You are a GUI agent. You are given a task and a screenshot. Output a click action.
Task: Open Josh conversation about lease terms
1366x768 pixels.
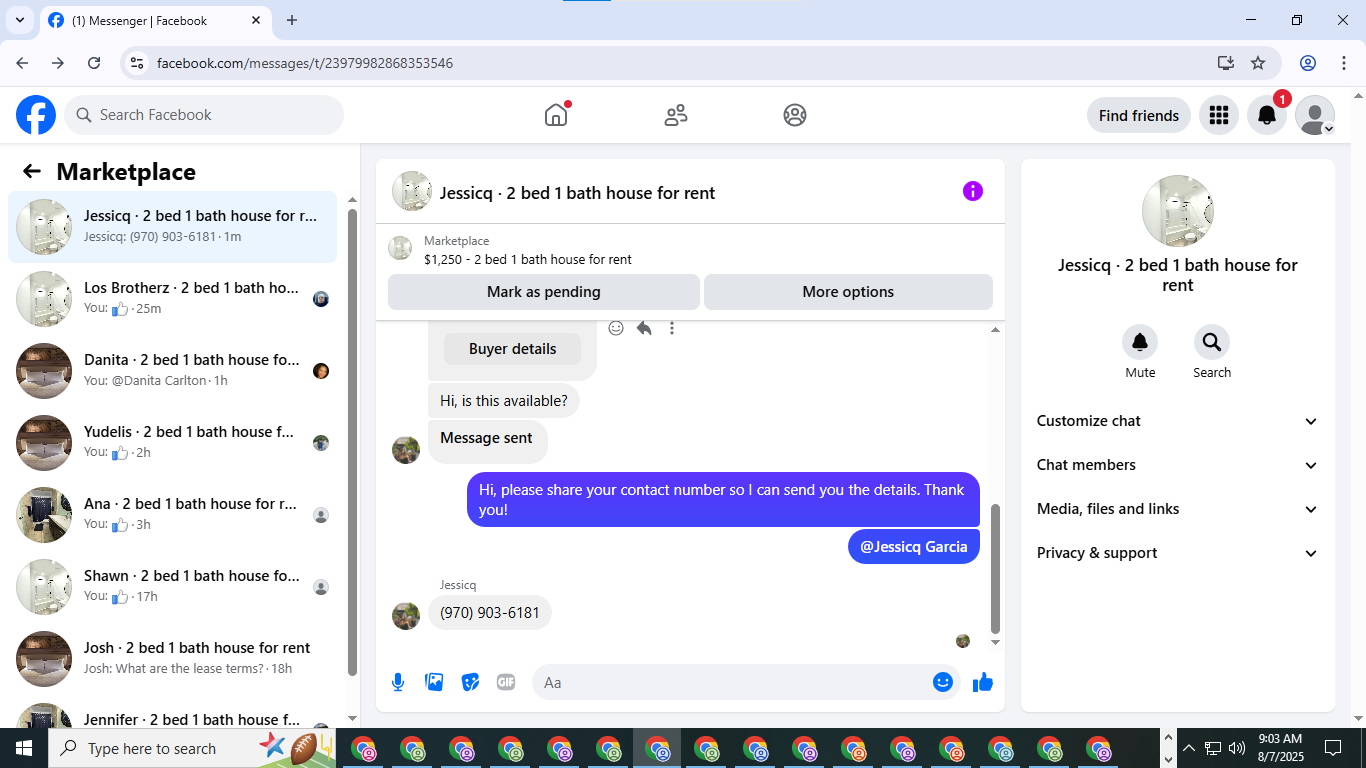pos(172,659)
